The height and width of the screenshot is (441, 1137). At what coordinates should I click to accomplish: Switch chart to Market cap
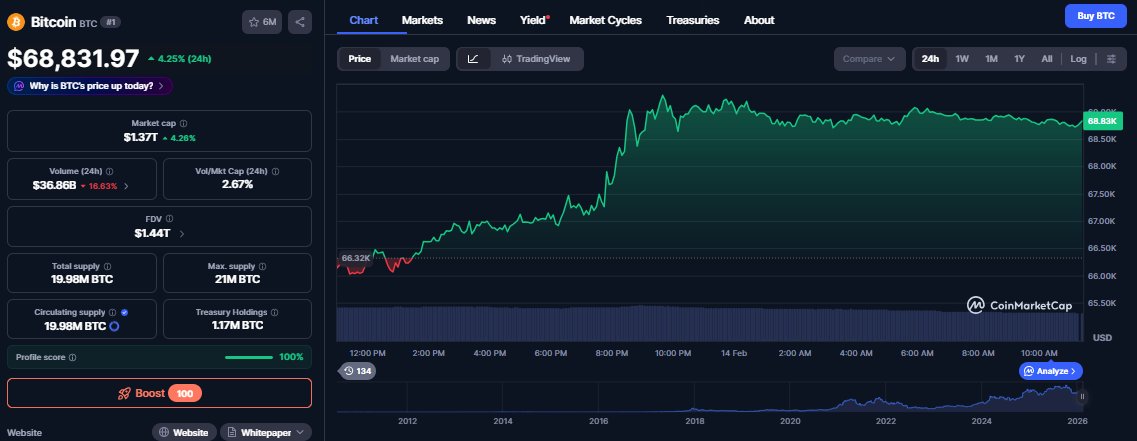pyautogui.click(x=414, y=59)
